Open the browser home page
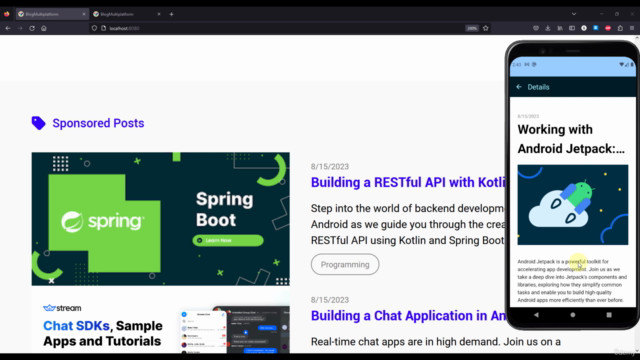This screenshot has height=360, width=640. click(x=44, y=28)
